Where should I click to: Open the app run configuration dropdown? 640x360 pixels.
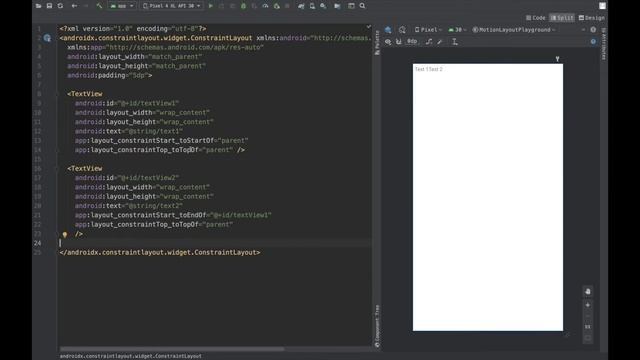tap(122, 6)
